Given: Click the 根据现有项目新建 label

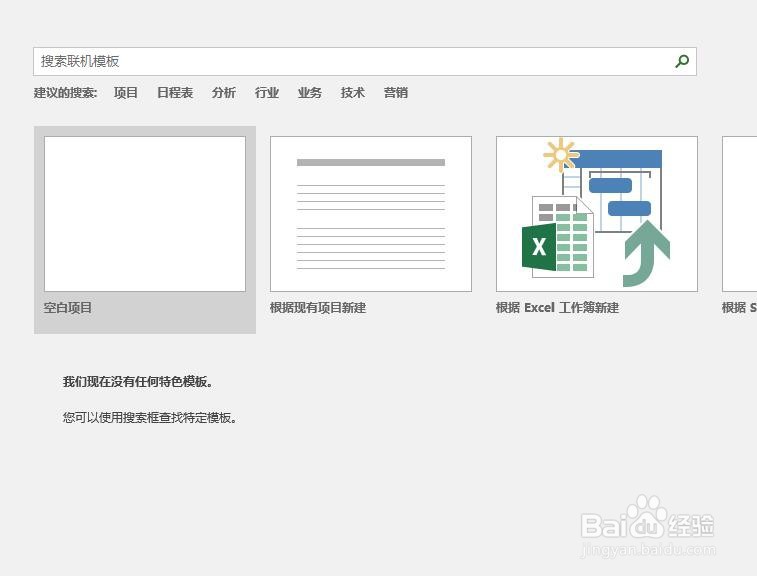Looking at the screenshot, I should pos(318,308).
